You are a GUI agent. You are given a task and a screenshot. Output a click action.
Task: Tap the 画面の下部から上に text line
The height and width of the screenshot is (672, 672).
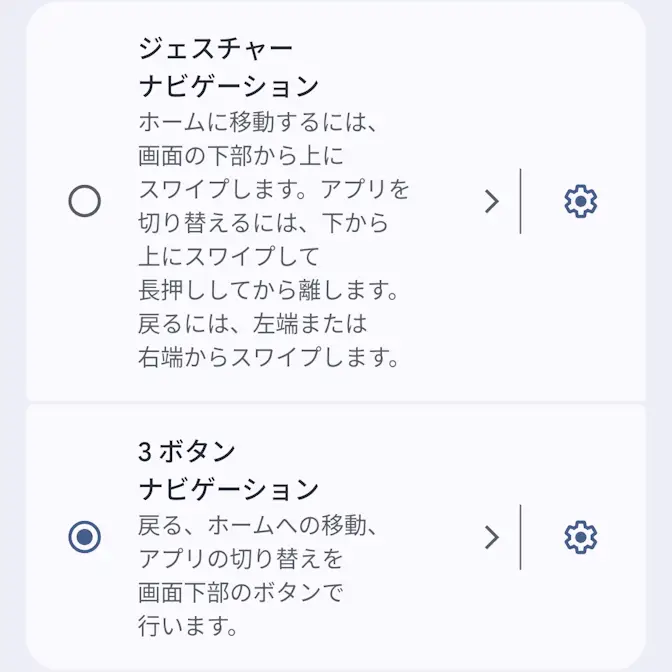[240, 156]
